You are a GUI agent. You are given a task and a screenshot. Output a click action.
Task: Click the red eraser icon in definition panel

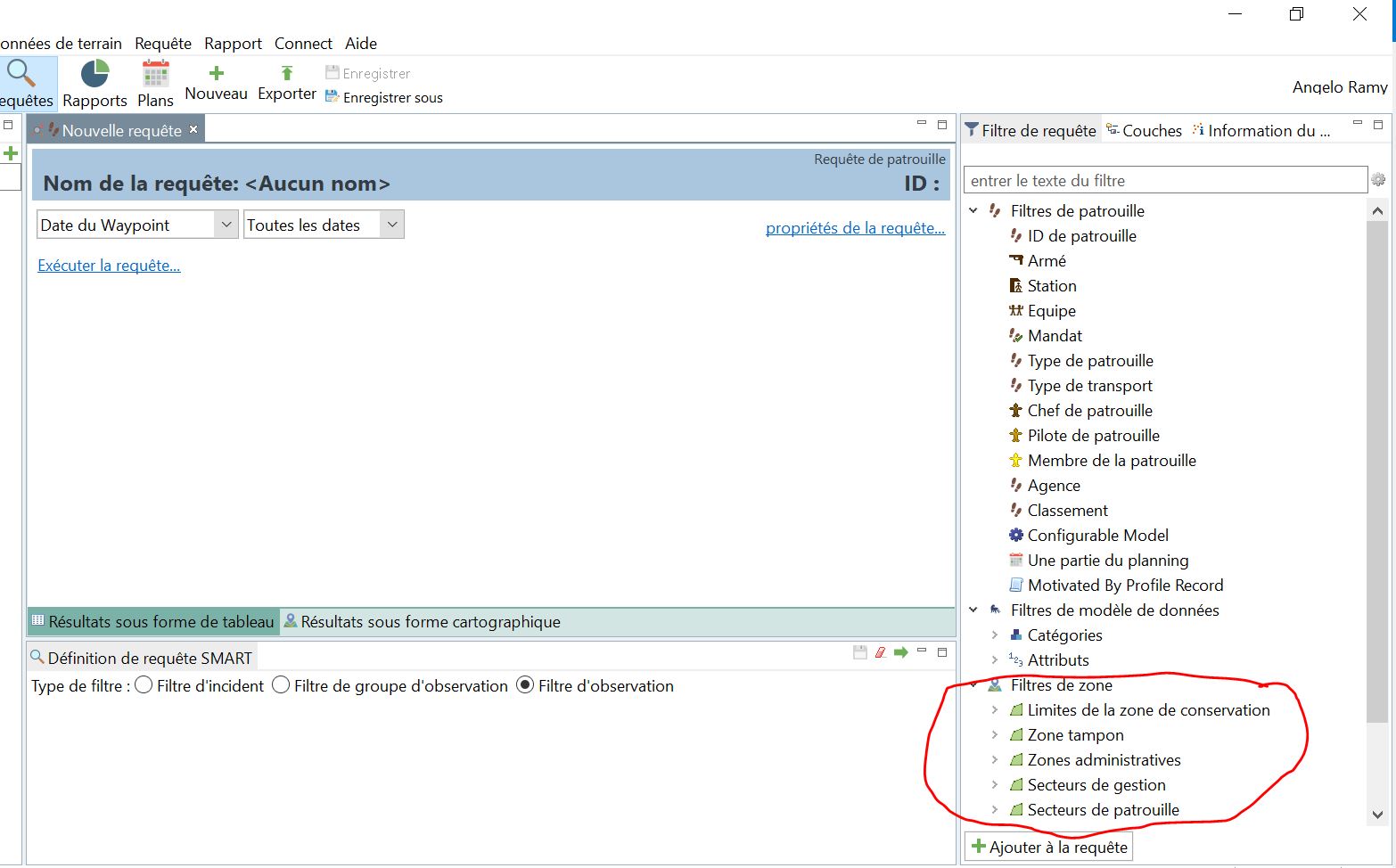click(x=881, y=652)
